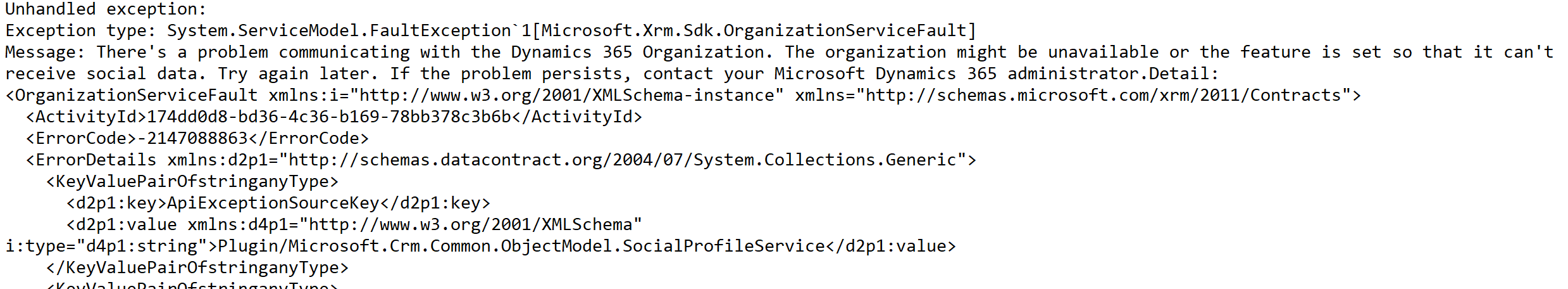Click the 'Message:' label text
1568x289 pixels.
point(45,52)
